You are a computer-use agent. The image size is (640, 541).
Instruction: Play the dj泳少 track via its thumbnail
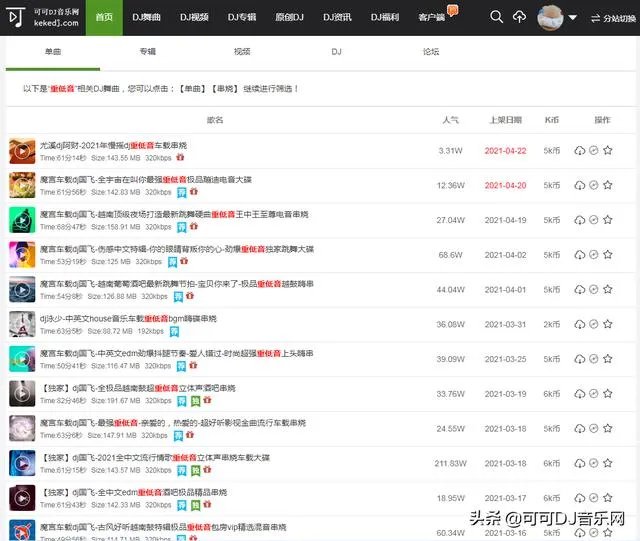pyautogui.click(x=22, y=324)
